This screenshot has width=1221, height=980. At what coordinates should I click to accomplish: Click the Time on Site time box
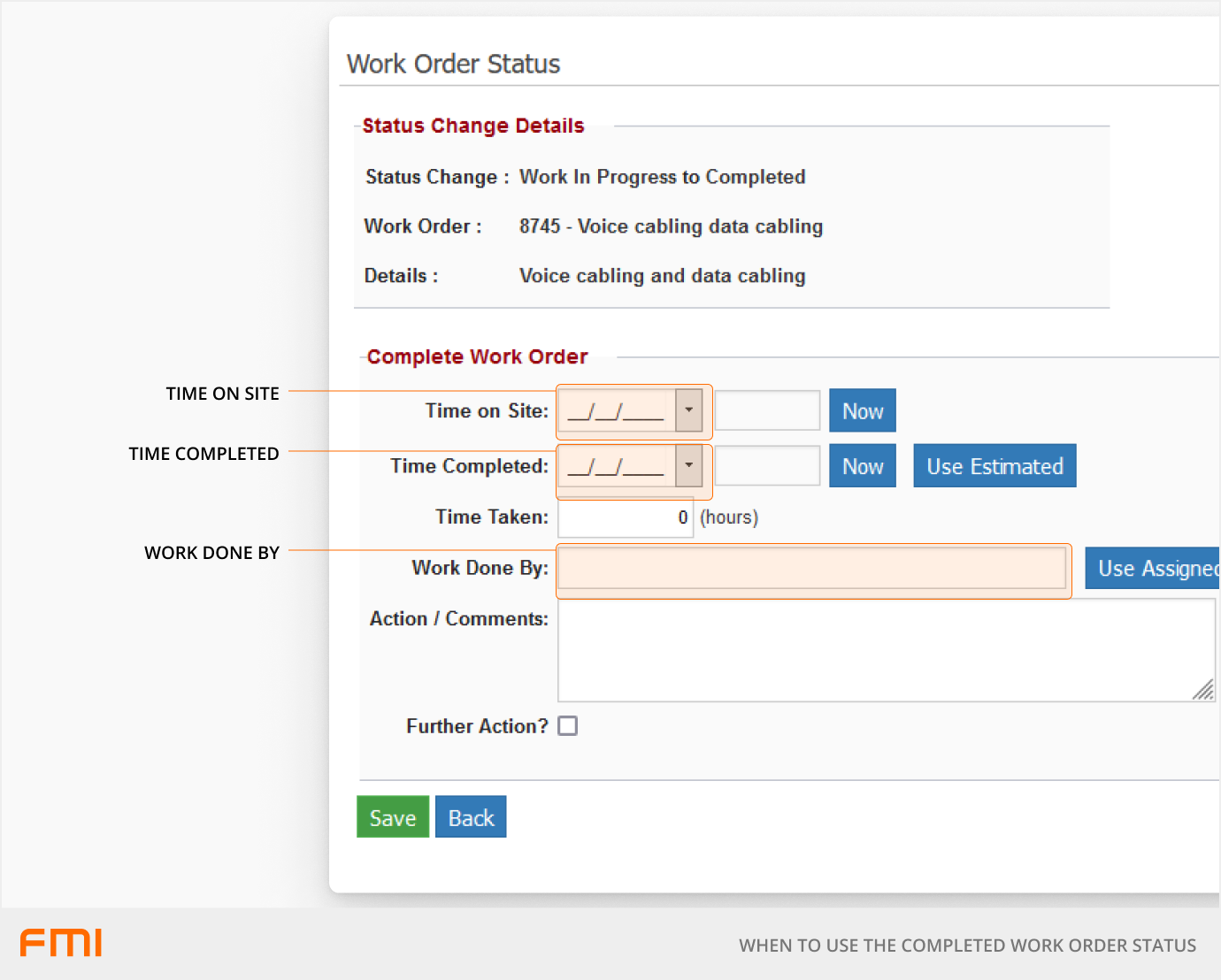767,411
